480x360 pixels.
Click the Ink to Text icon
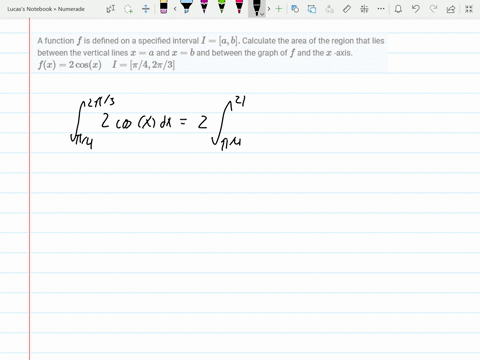[329, 9]
